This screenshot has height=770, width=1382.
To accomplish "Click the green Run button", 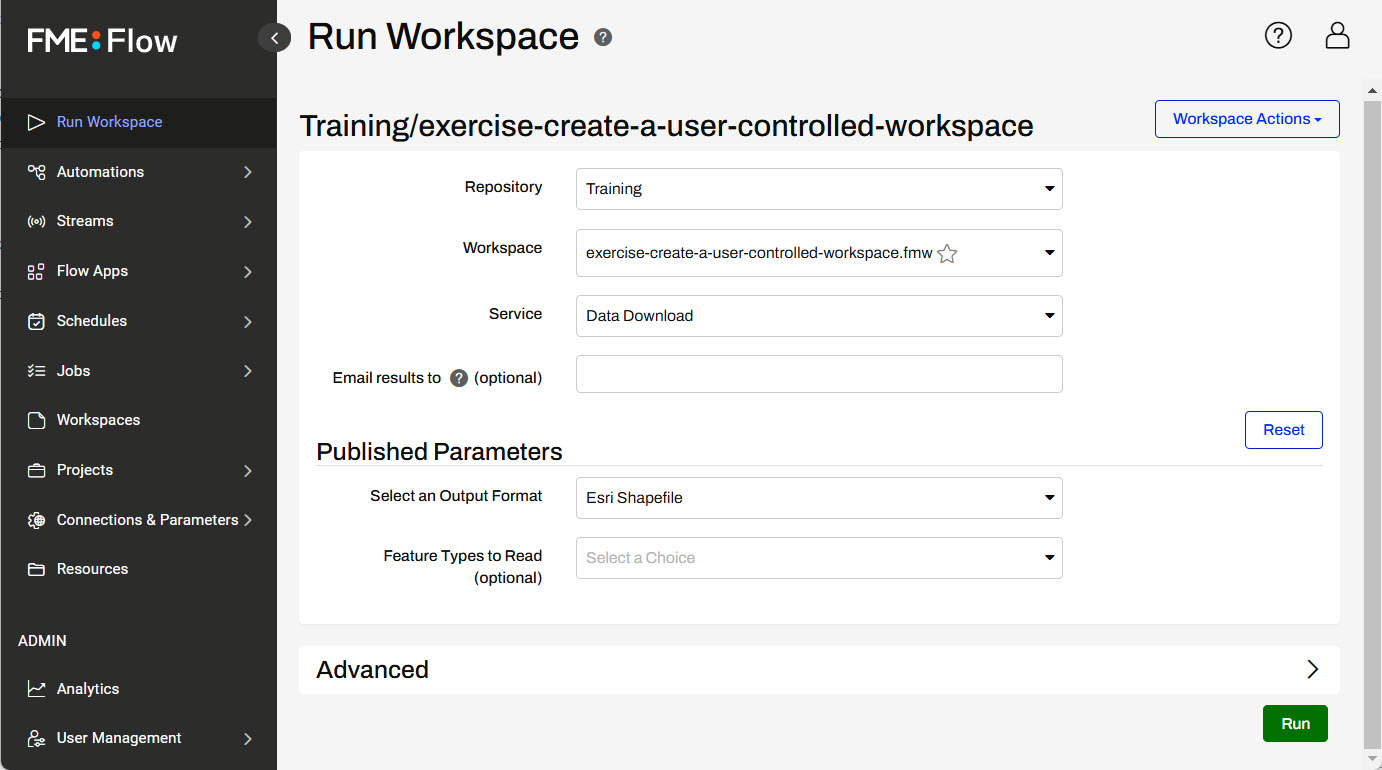I will tap(1295, 724).
